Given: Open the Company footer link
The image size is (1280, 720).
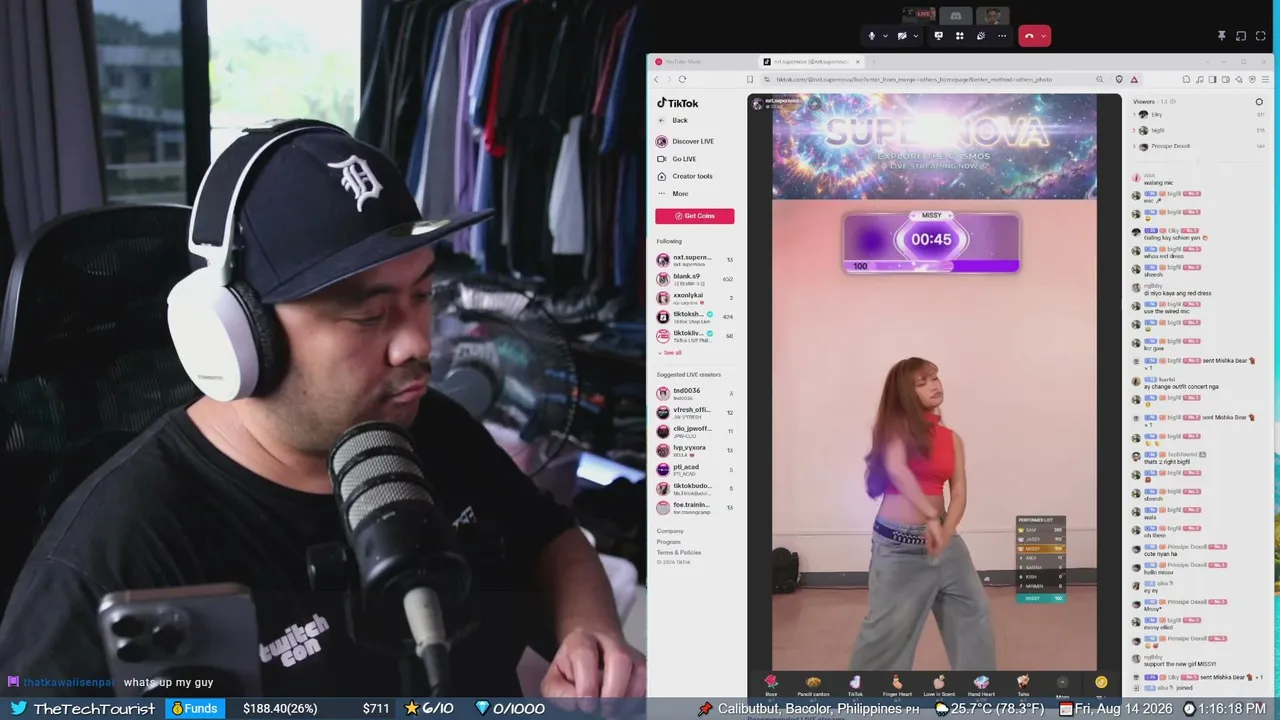Looking at the screenshot, I should 670,531.
